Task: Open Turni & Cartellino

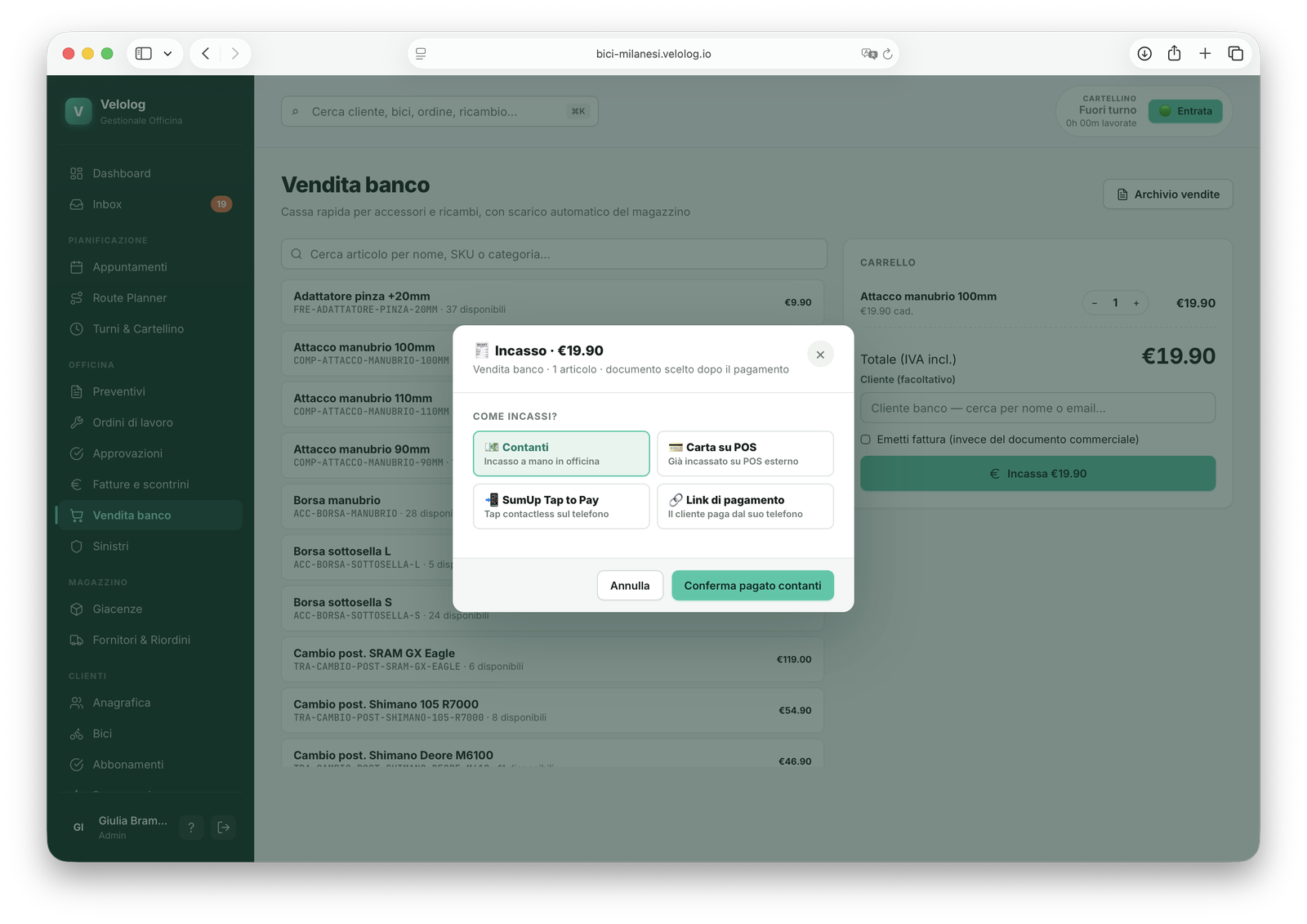Action: (149, 329)
